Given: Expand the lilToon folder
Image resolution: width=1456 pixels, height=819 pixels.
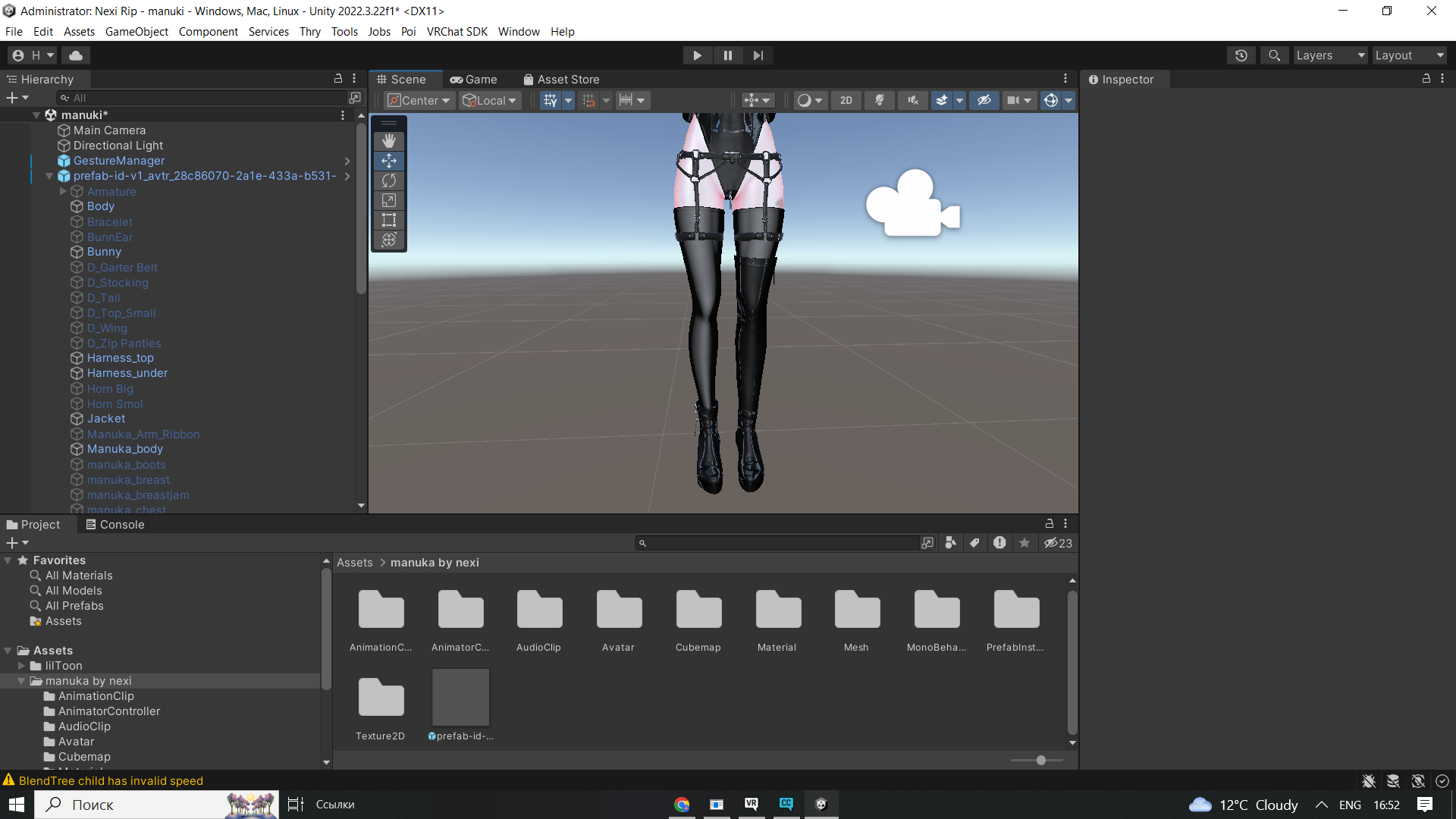Looking at the screenshot, I should [x=22, y=666].
